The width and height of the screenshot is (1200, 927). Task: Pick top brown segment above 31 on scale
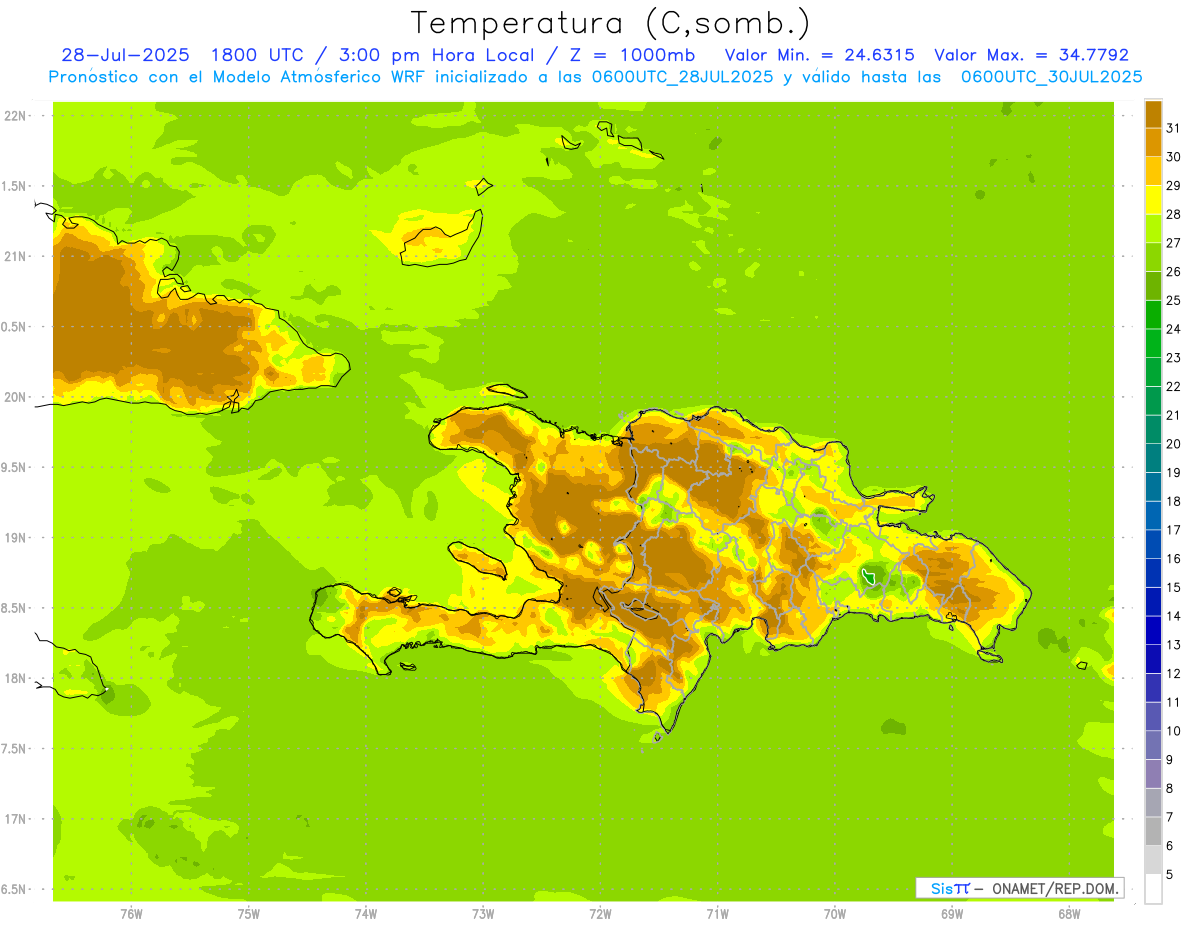point(1153,114)
